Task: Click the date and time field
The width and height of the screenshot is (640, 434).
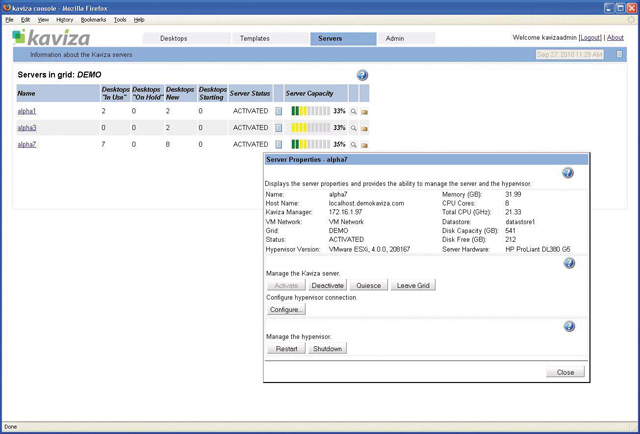Action: (x=570, y=55)
